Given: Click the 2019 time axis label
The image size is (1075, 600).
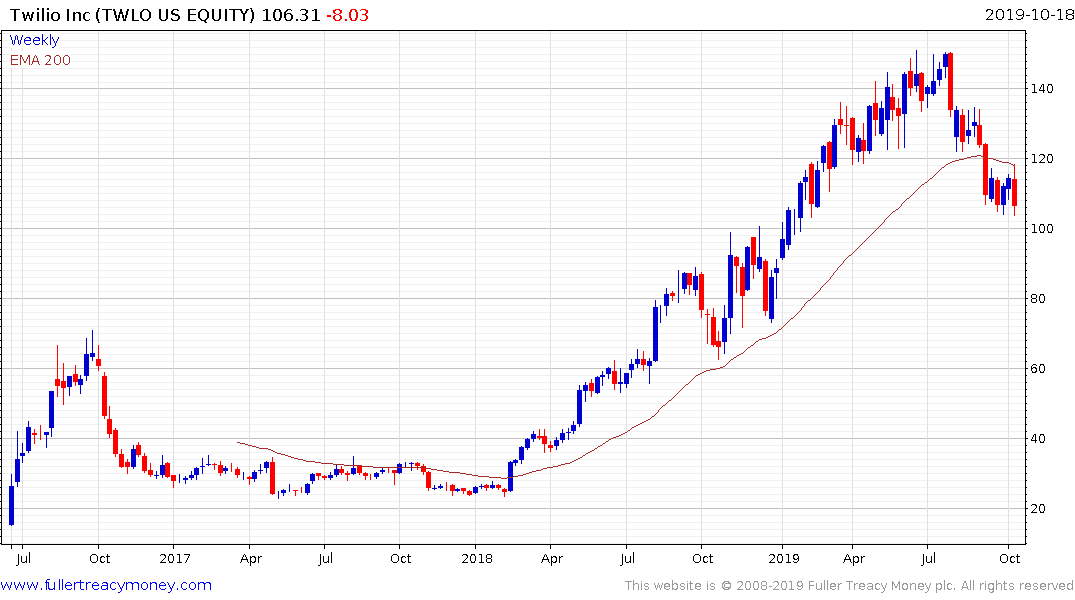Looking at the screenshot, I should [784, 558].
